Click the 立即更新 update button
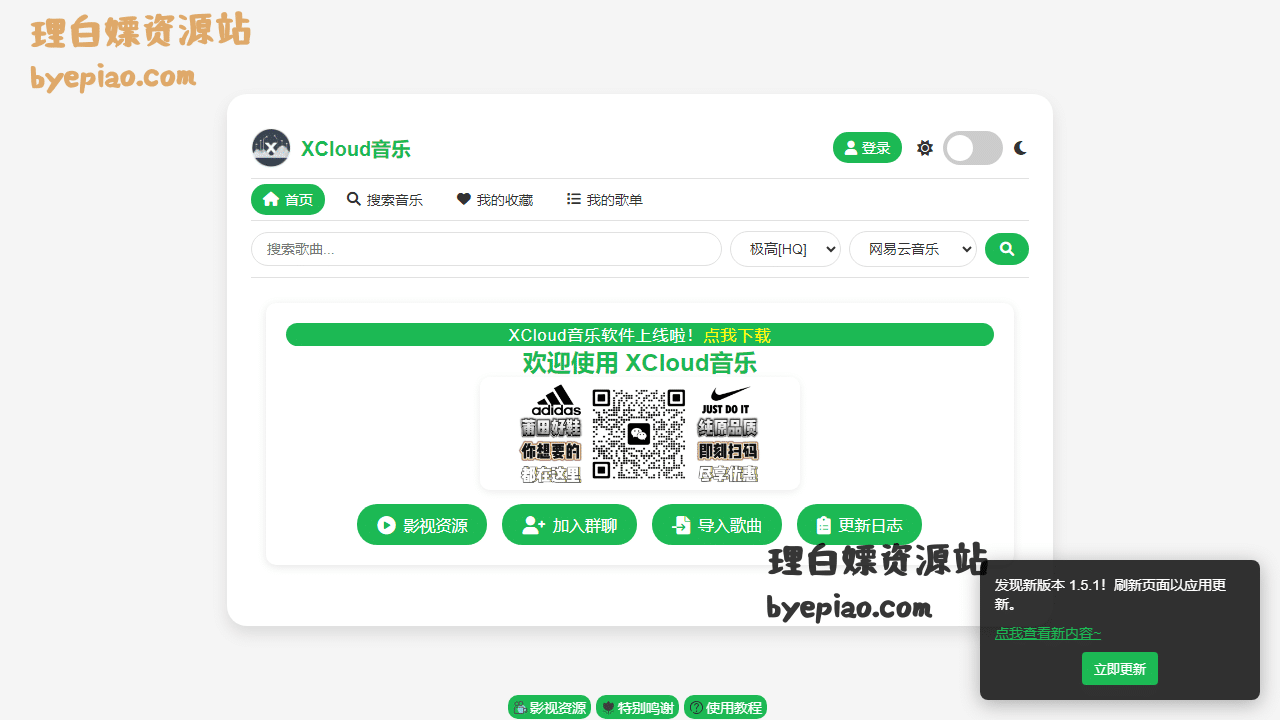Image resolution: width=1280 pixels, height=720 pixels. (x=1120, y=669)
